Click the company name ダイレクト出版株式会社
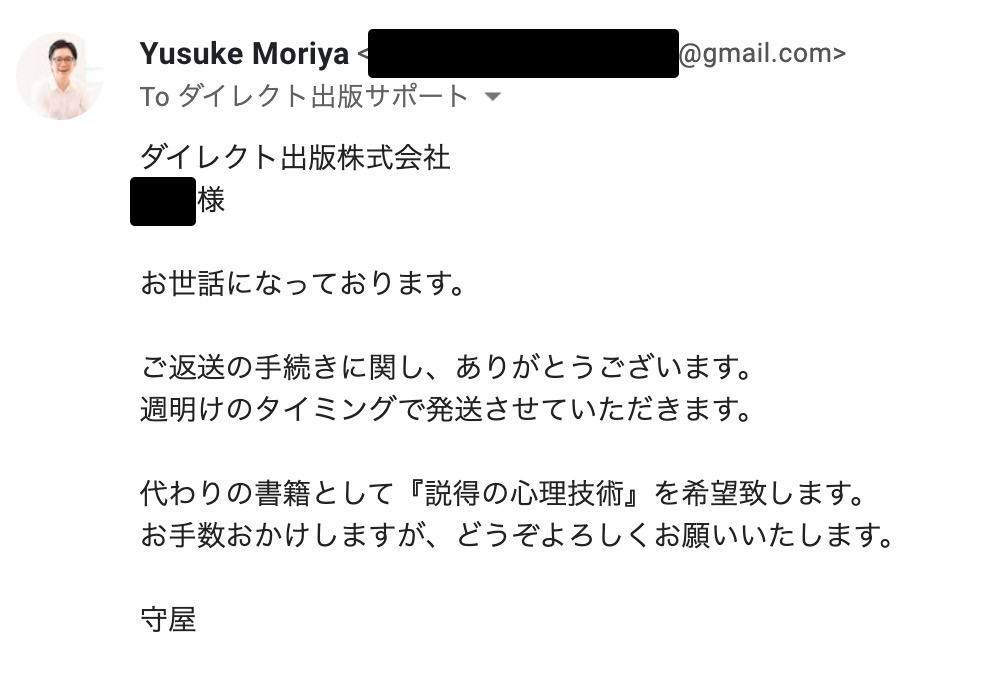The image size is (1004, 678). tap(295, 157)
